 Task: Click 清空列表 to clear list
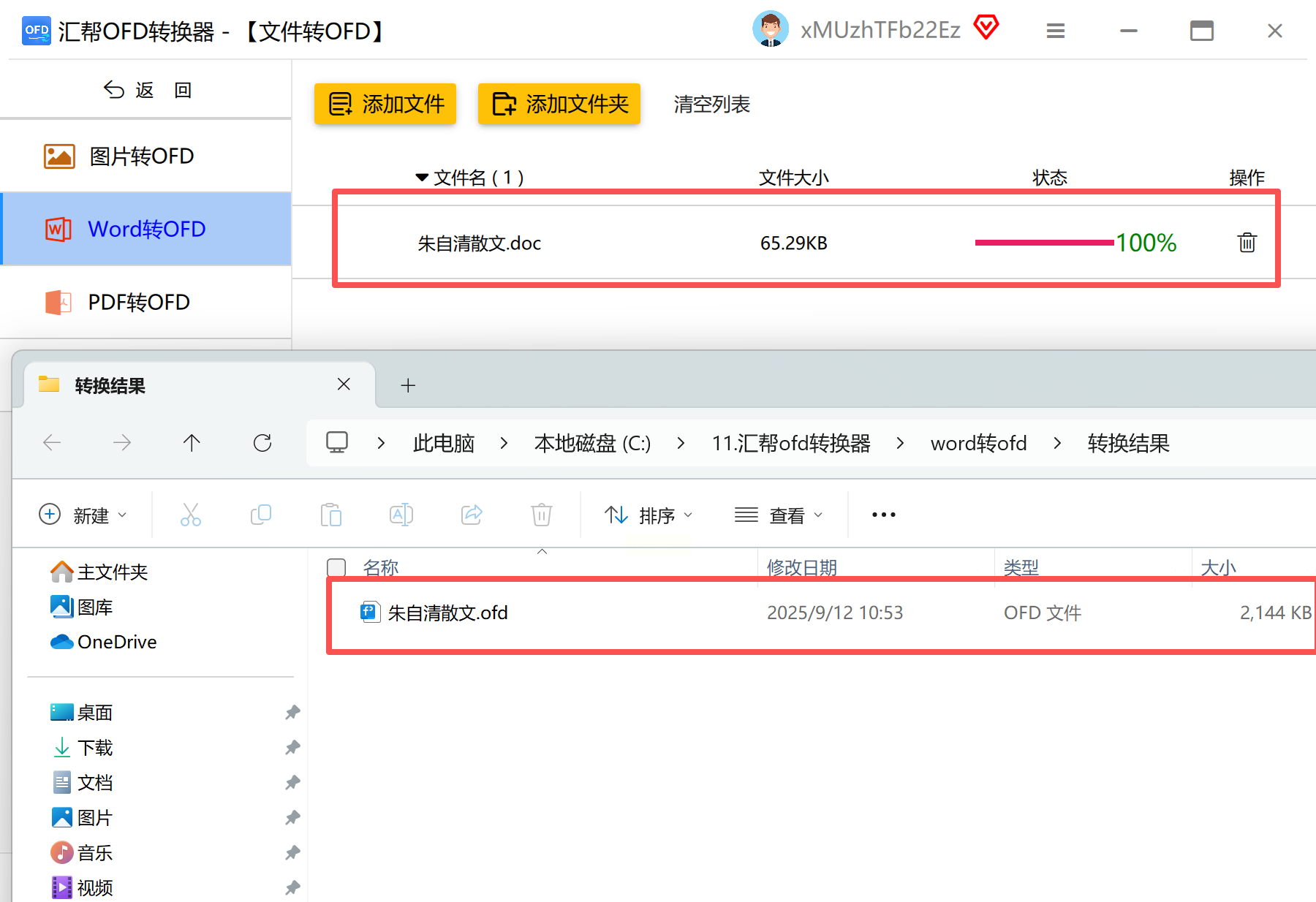coord(711,104)
